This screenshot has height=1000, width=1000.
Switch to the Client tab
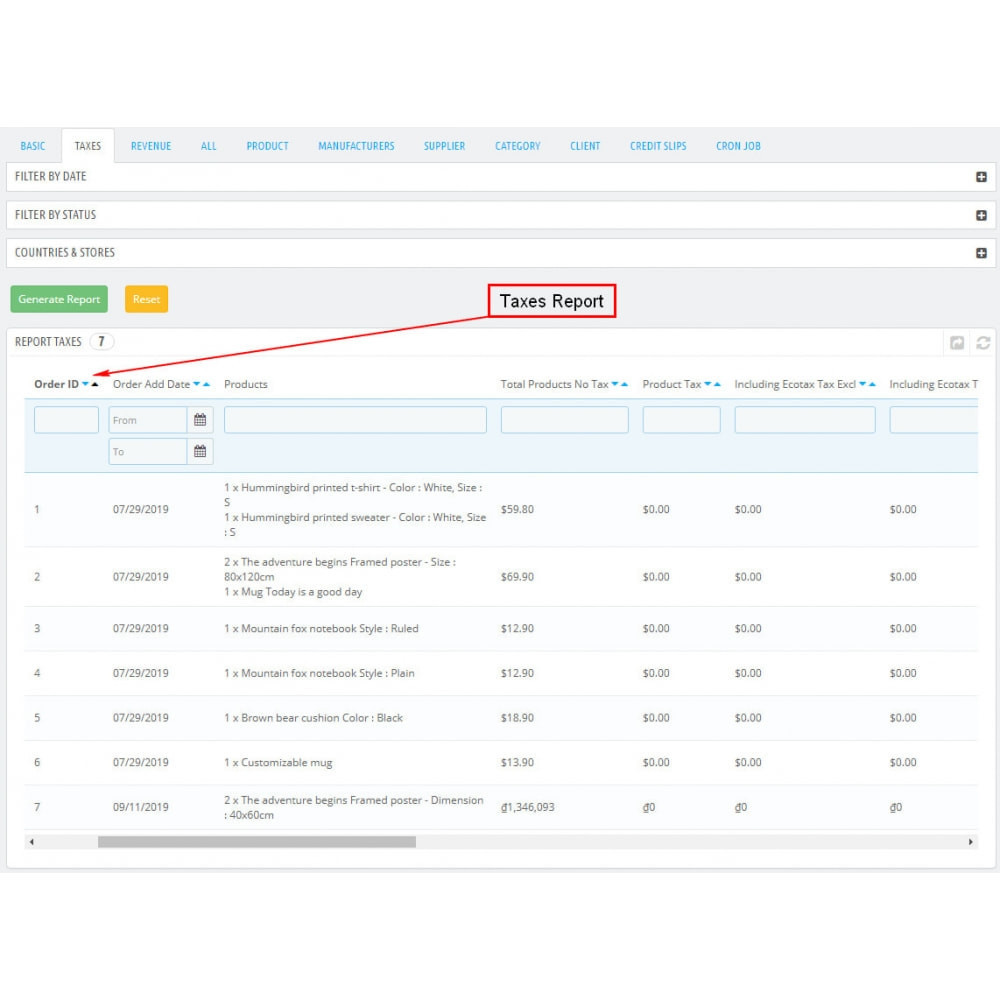[585, 146]
